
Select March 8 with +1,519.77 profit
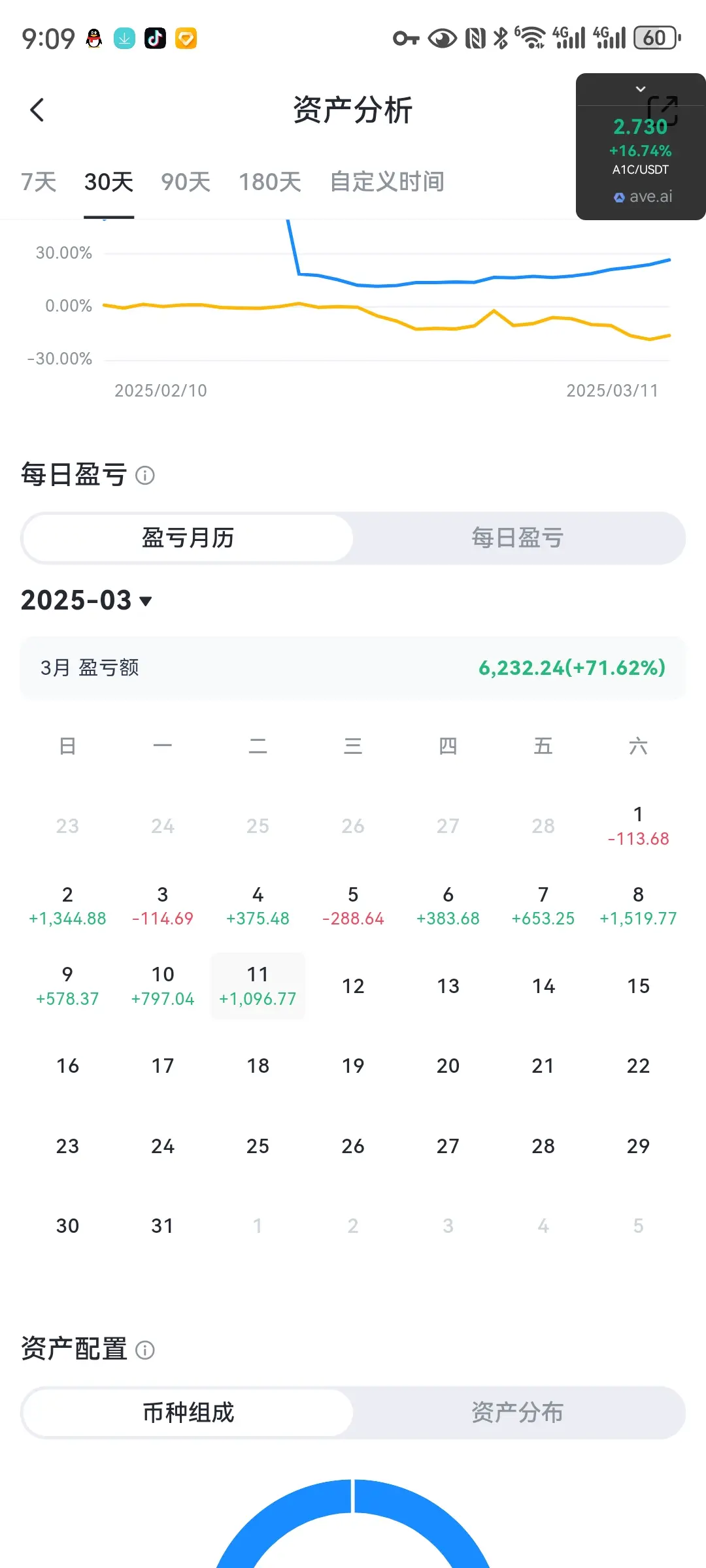[638, 906]
